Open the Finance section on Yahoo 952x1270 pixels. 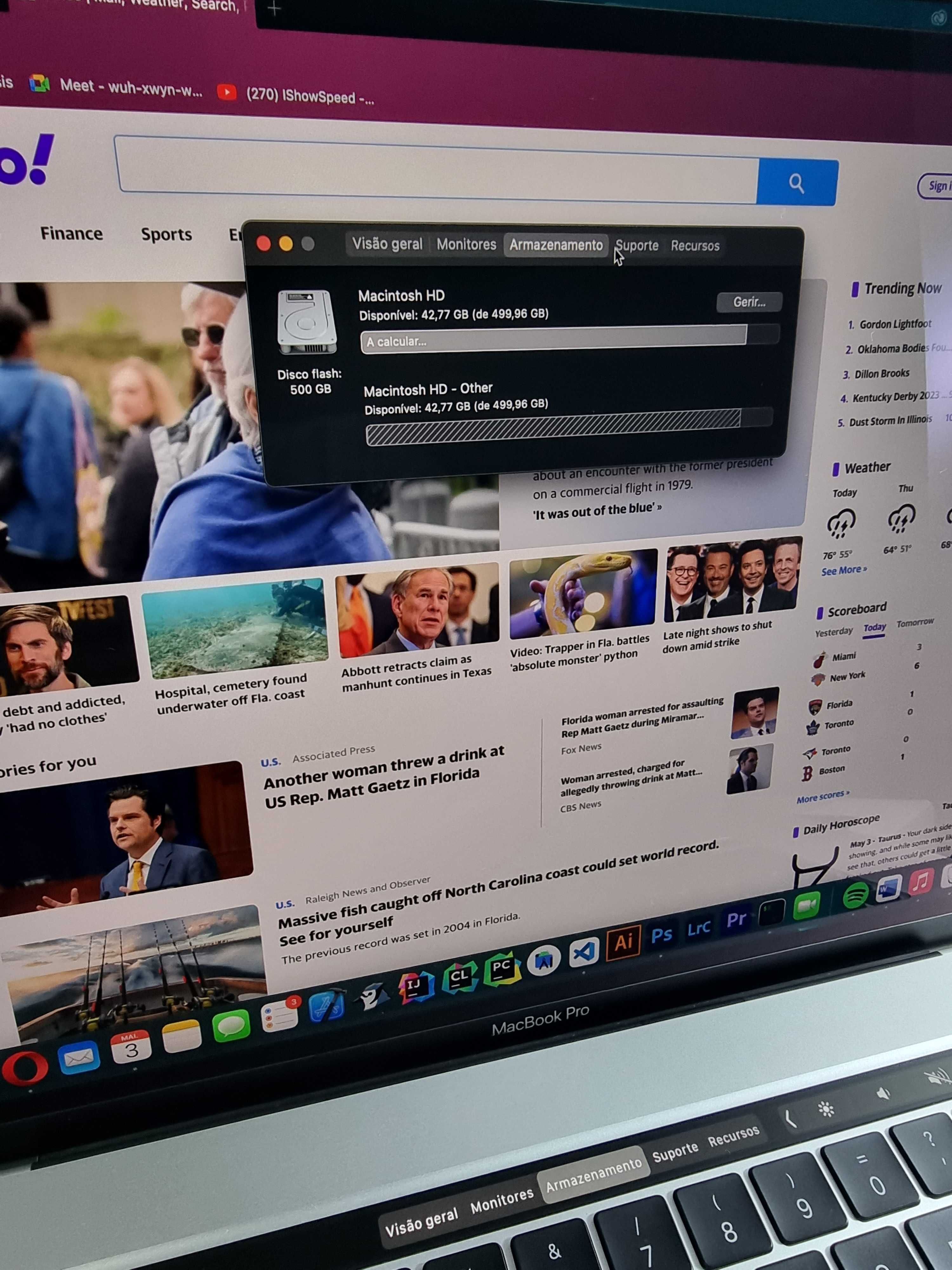(x=72, y=234)
